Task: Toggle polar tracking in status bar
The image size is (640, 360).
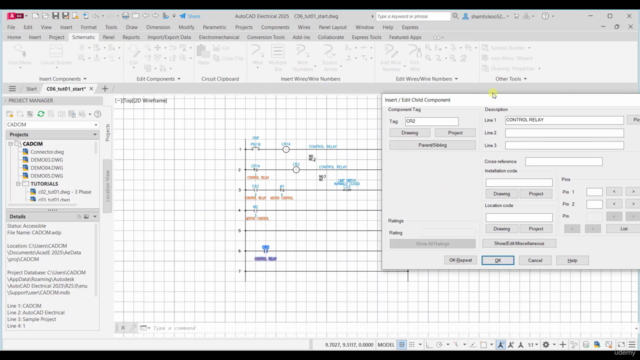Action: coord(439,345)
